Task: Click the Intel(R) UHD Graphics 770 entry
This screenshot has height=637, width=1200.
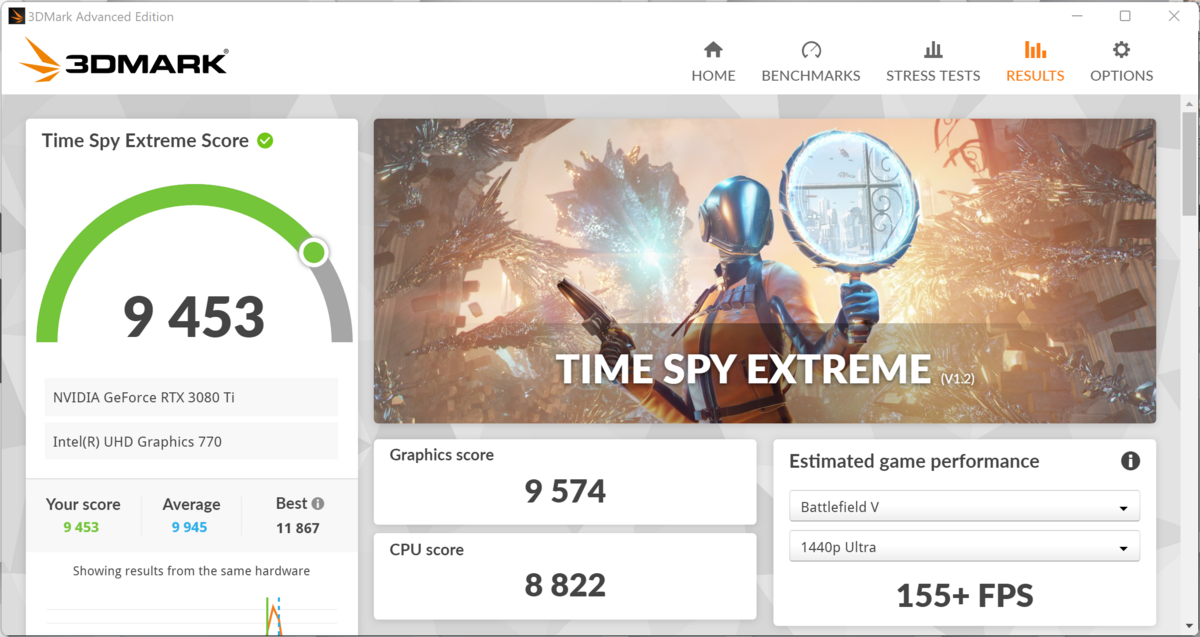Action: (191, 441)
